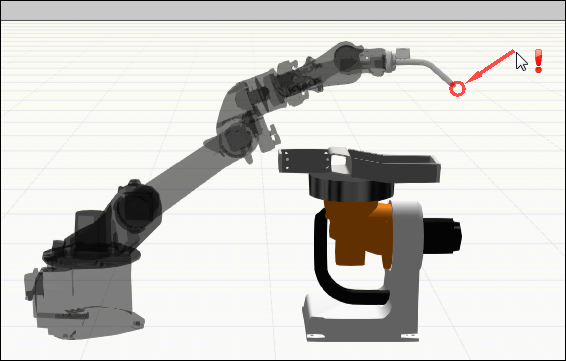Image resolution: width=566 pixels, height=361 pixels.
Task: Select the orange positioner motor body
Action: pyautogui.click(x=358, y=232)
